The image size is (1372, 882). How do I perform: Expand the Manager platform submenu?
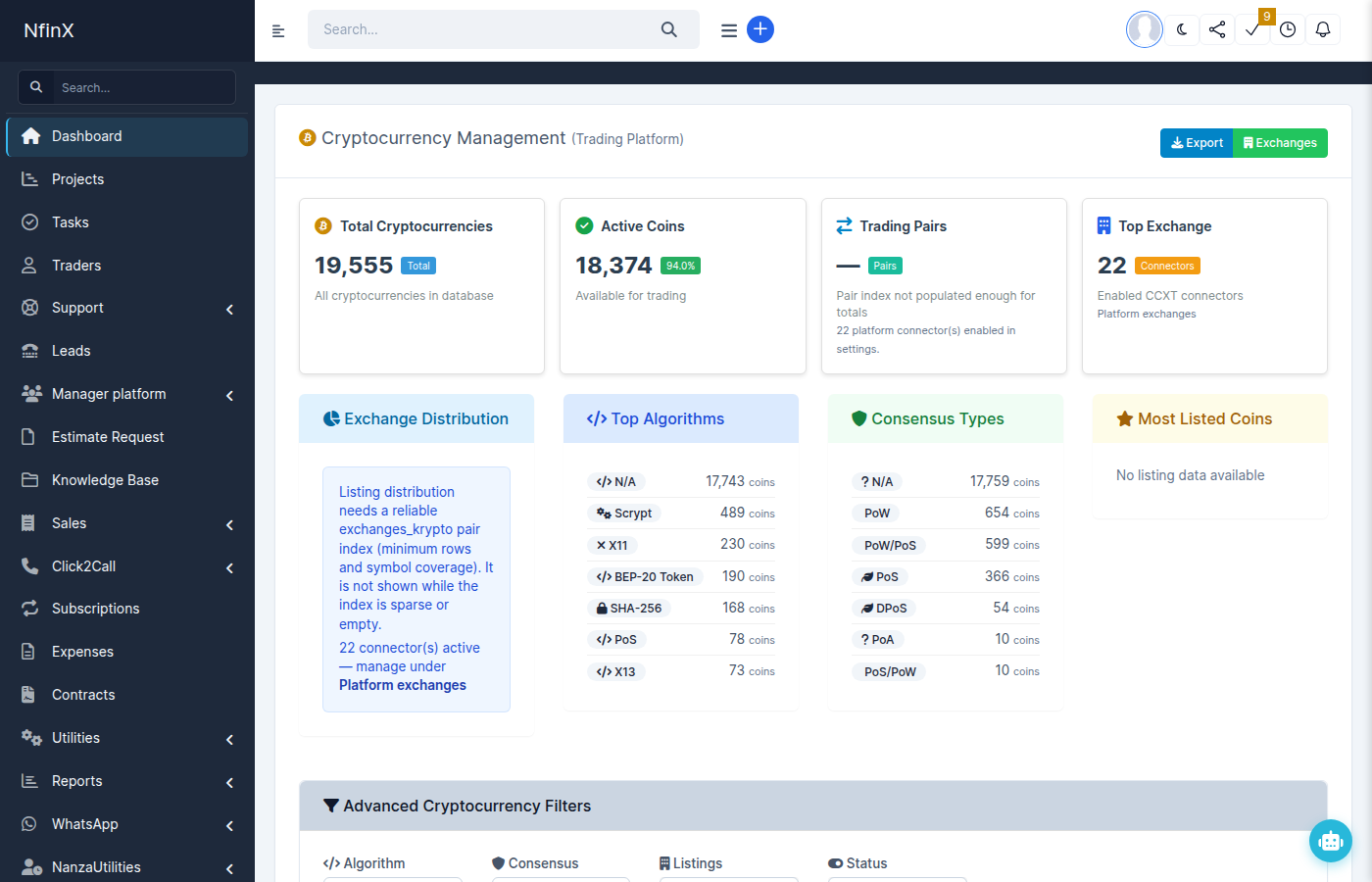point(126,394)
